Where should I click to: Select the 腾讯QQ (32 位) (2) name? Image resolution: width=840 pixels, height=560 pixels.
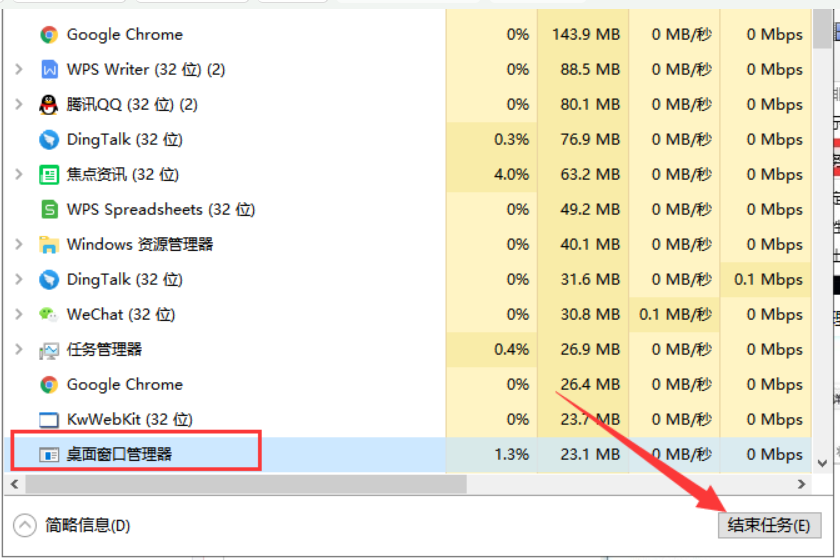tap(132, 104)
